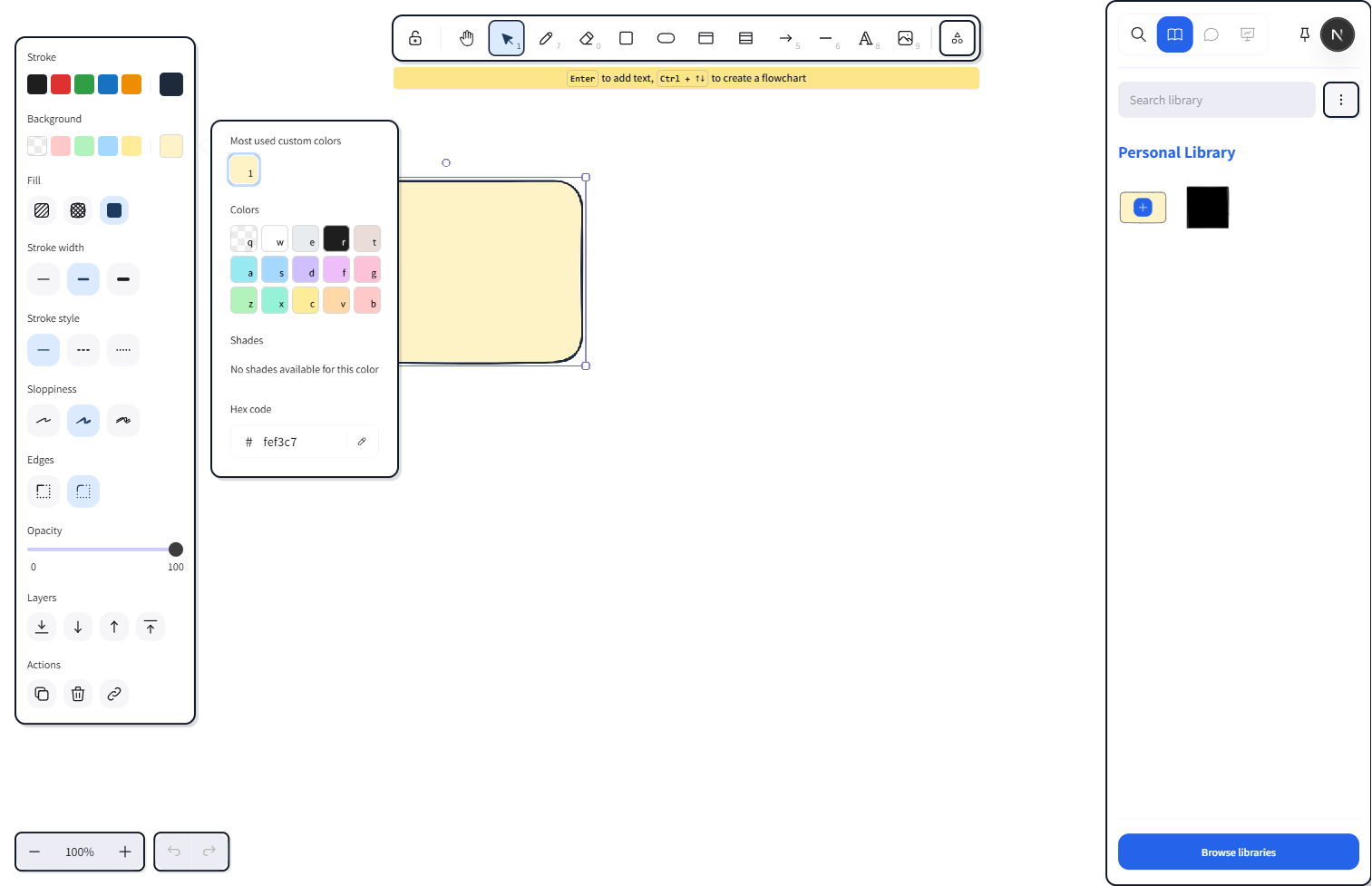Activate the eyedropper color picker
1372x886 pixels.
[362, 442]
